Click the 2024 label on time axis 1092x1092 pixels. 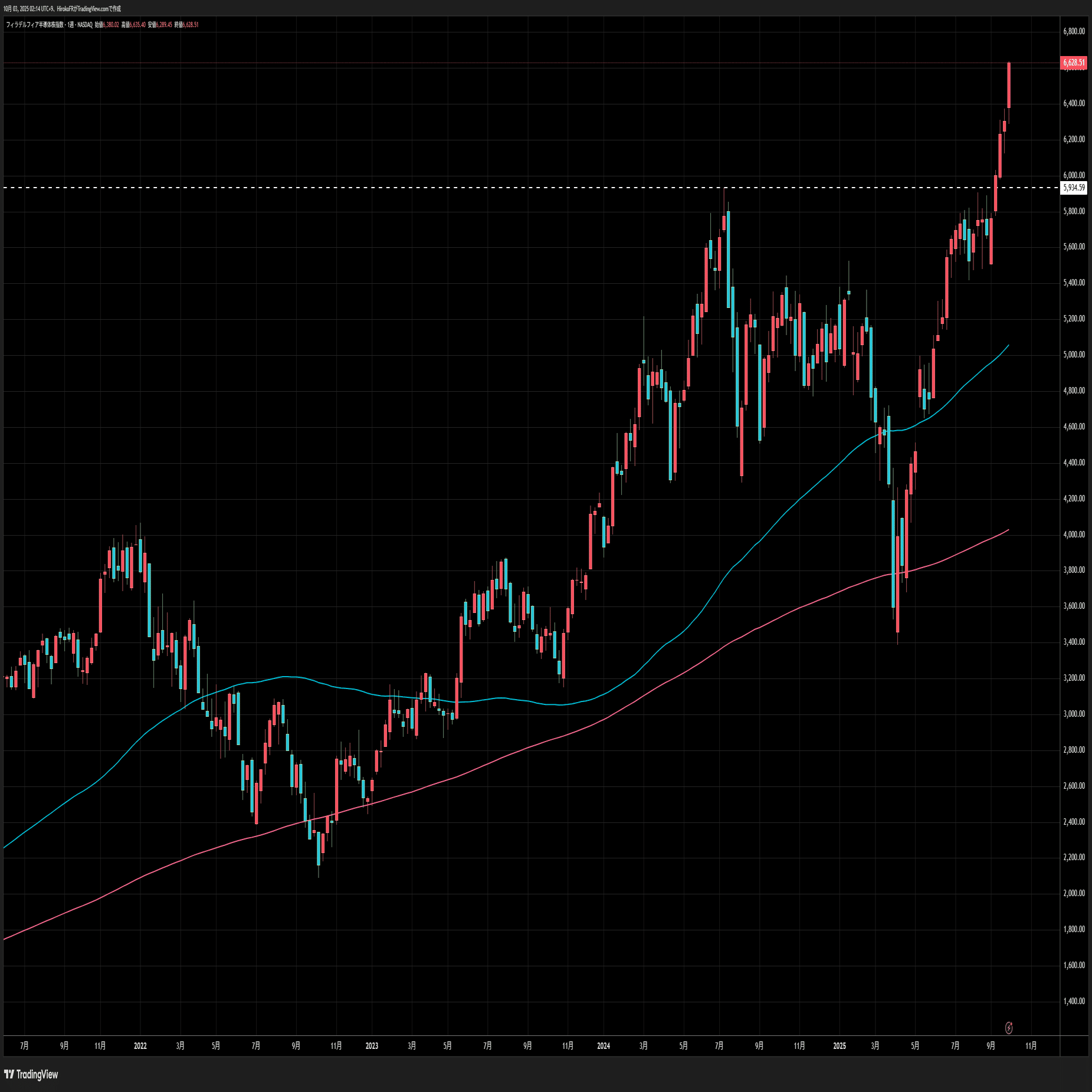coord(604,1046)
